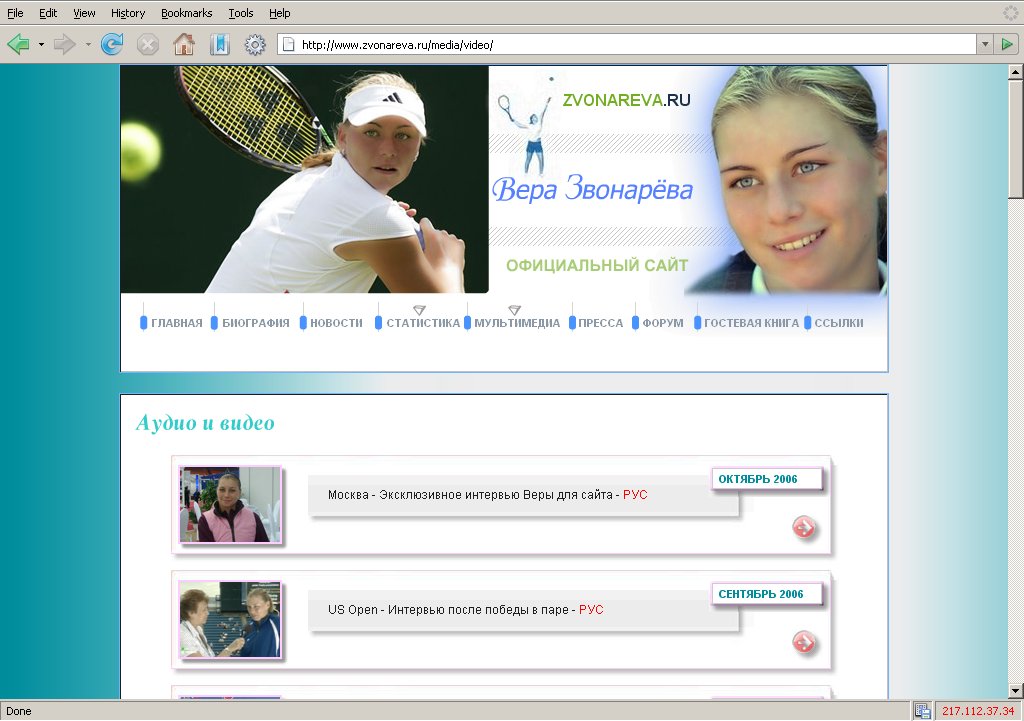Play the September 2006 interview red arrow
The height and width of the screenshot is (721, 1024).
point(804,642)
